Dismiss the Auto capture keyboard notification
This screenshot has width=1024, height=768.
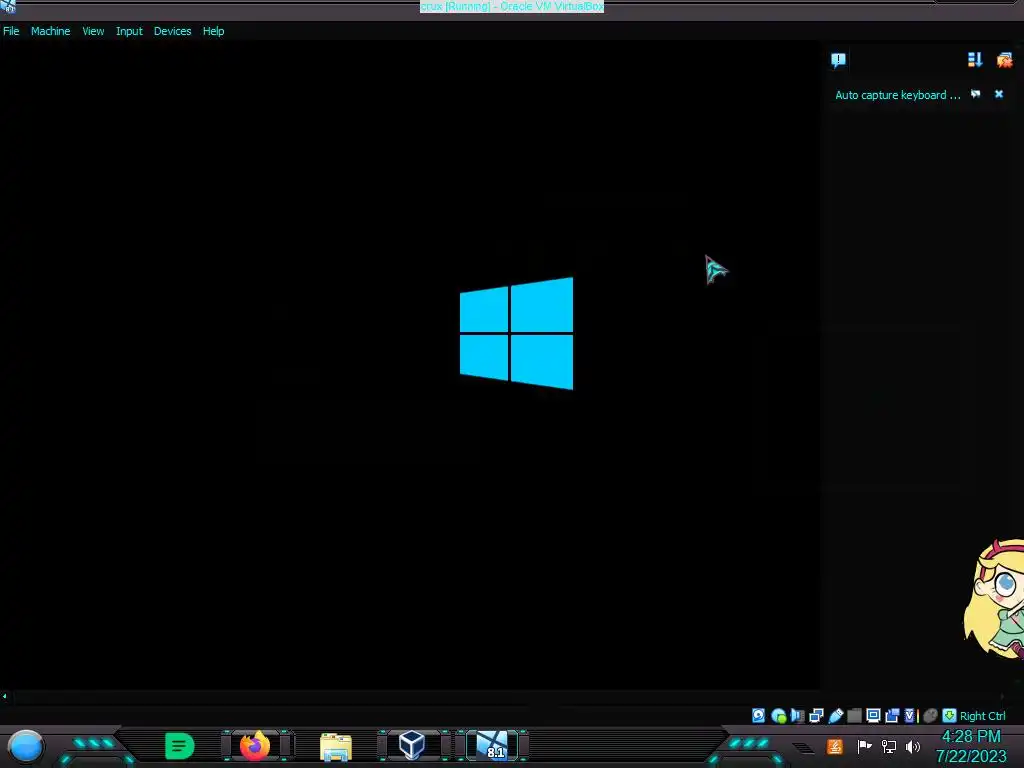click(x=999, y=94)
